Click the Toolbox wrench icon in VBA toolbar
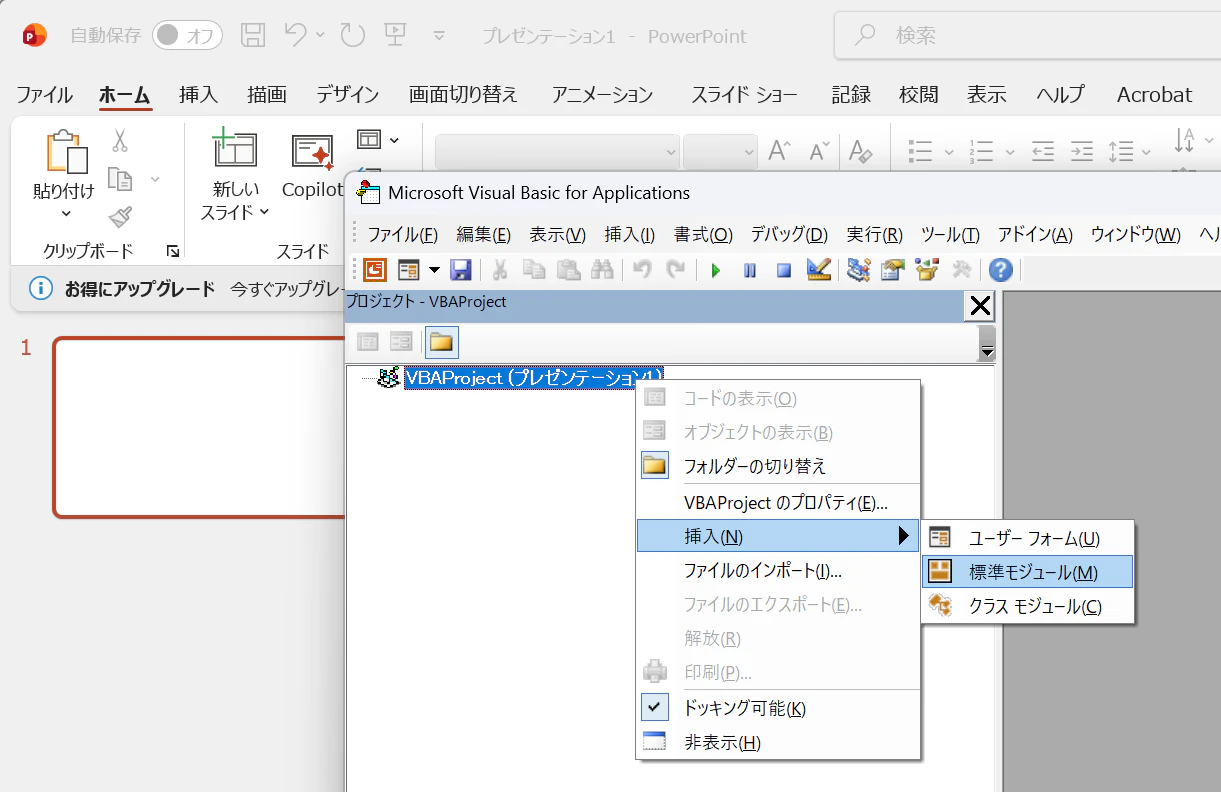Viewport: 1221px width, 792px height. [x=961, y=270]
